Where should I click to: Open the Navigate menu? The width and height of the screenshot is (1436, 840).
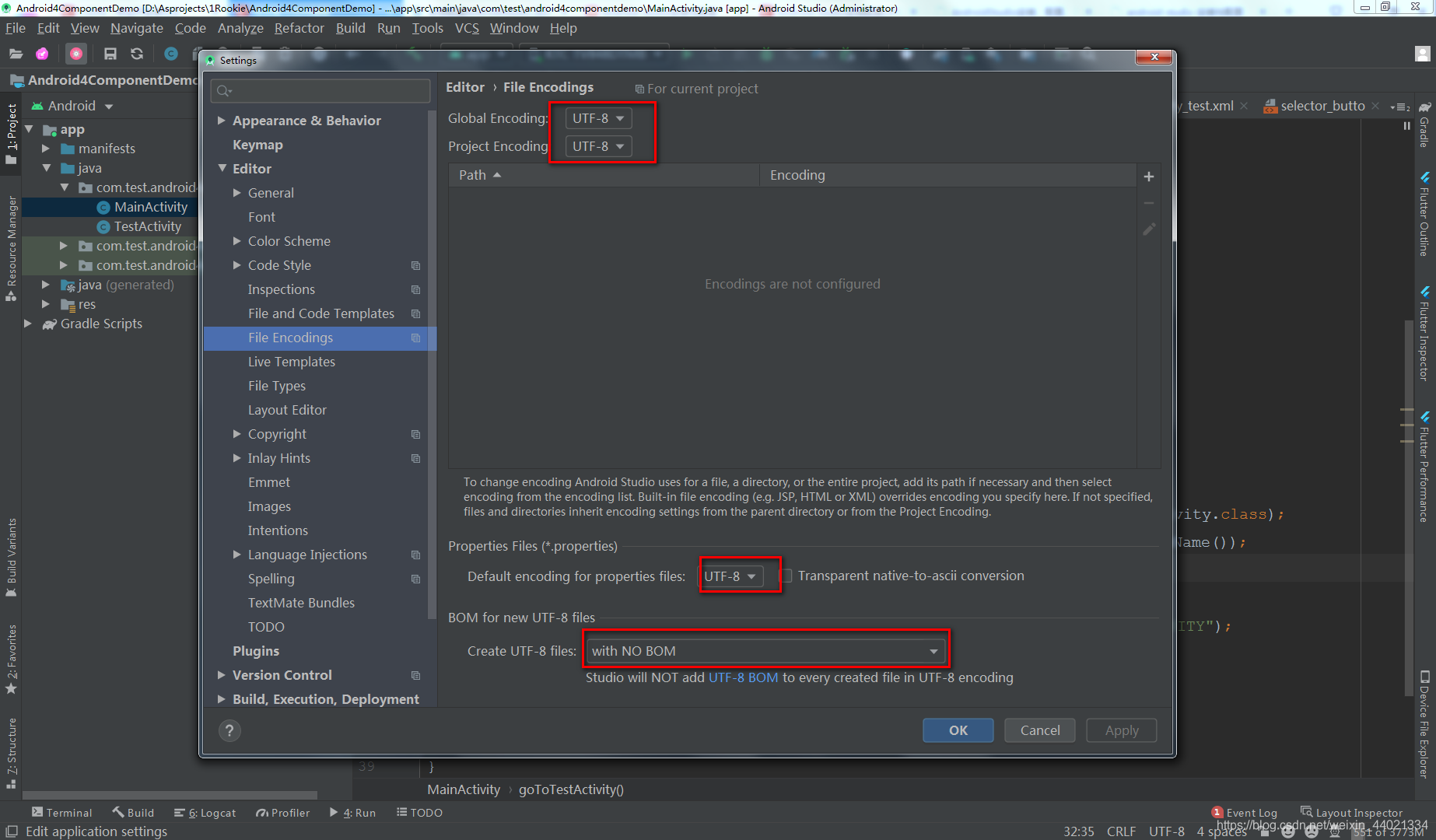point(137,28)
